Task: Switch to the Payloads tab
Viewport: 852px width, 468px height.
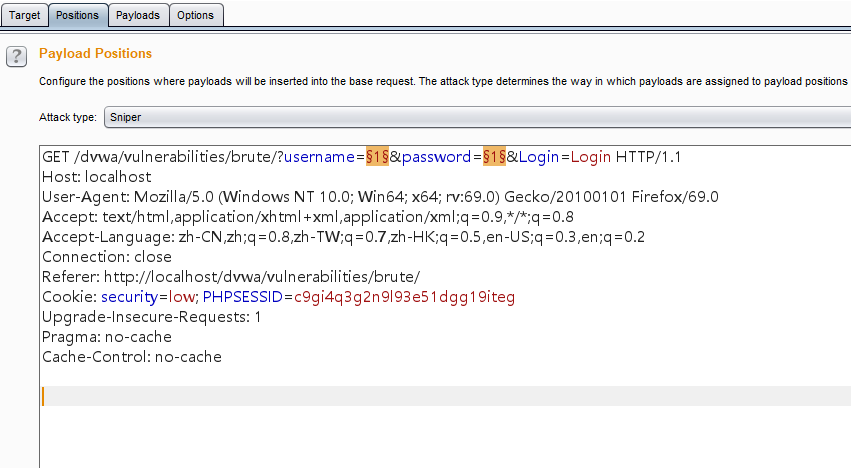Action: 138,15
